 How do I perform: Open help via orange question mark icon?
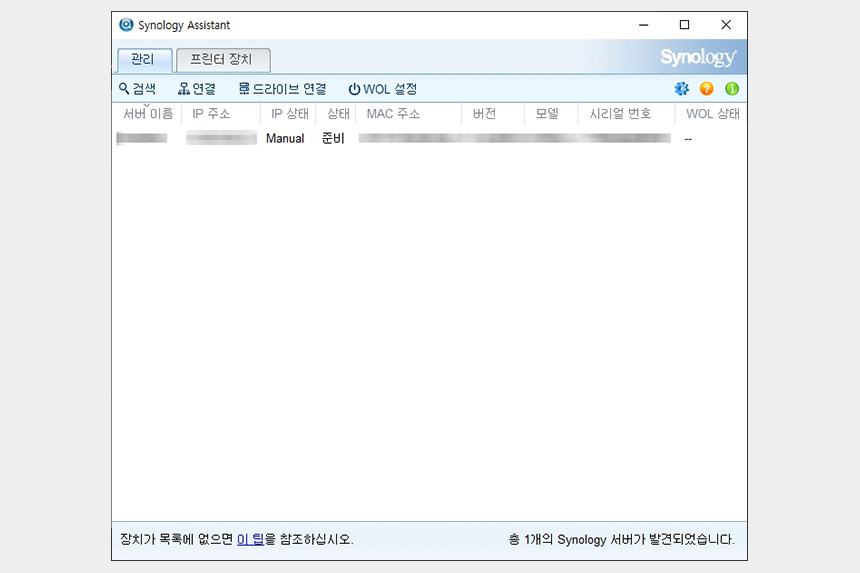[706, 88]
